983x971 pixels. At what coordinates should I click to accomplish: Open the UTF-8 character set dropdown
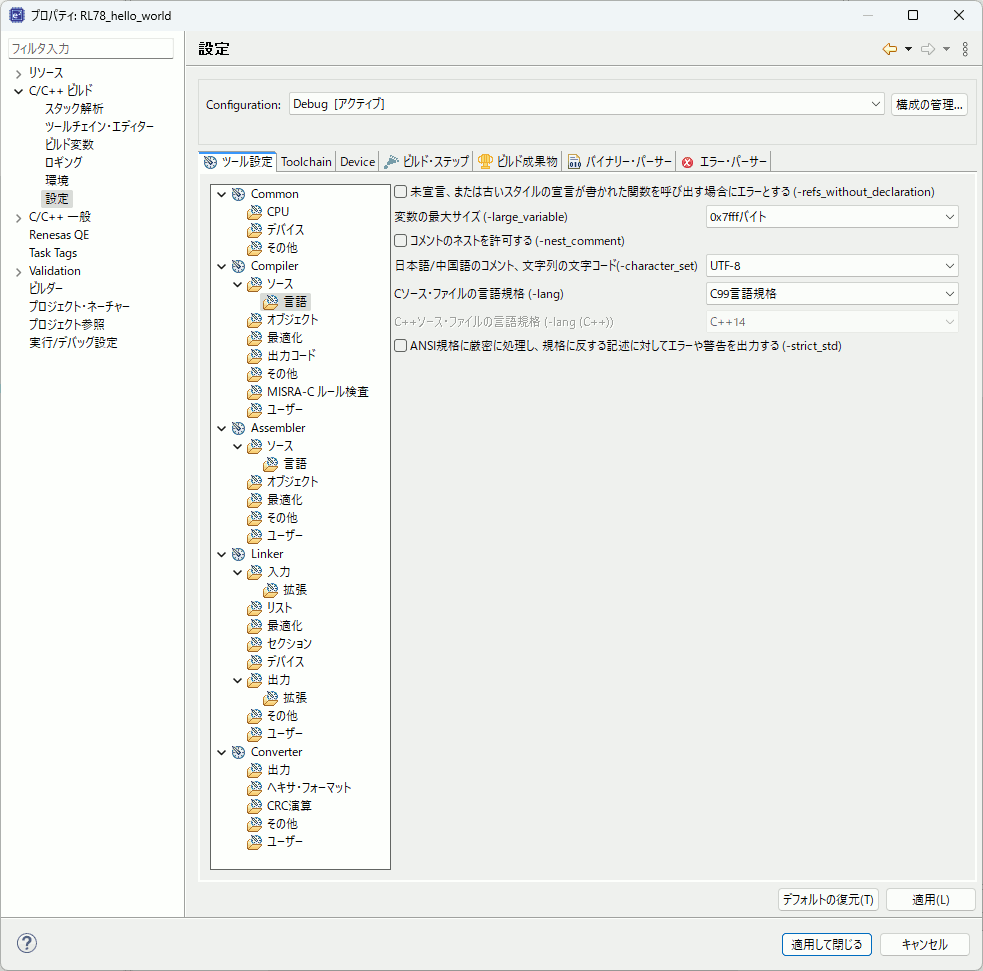(831, 266)
